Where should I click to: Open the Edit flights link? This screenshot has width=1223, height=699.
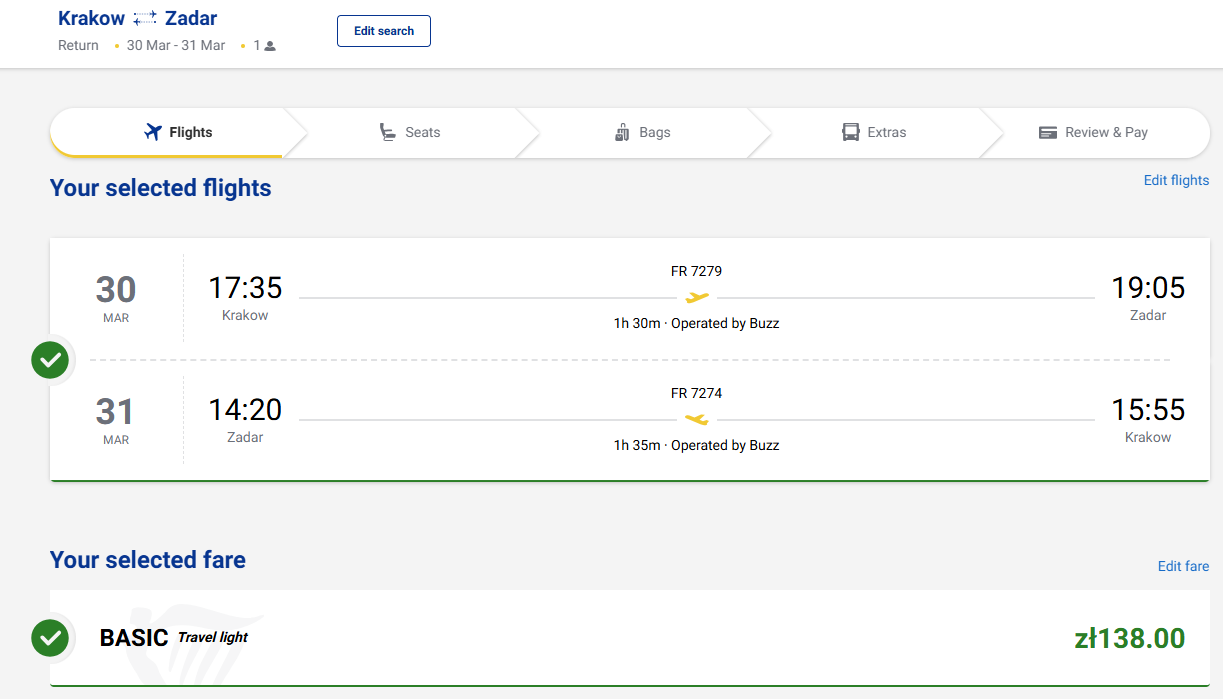pyautogui.click(x=1176, y=180)
